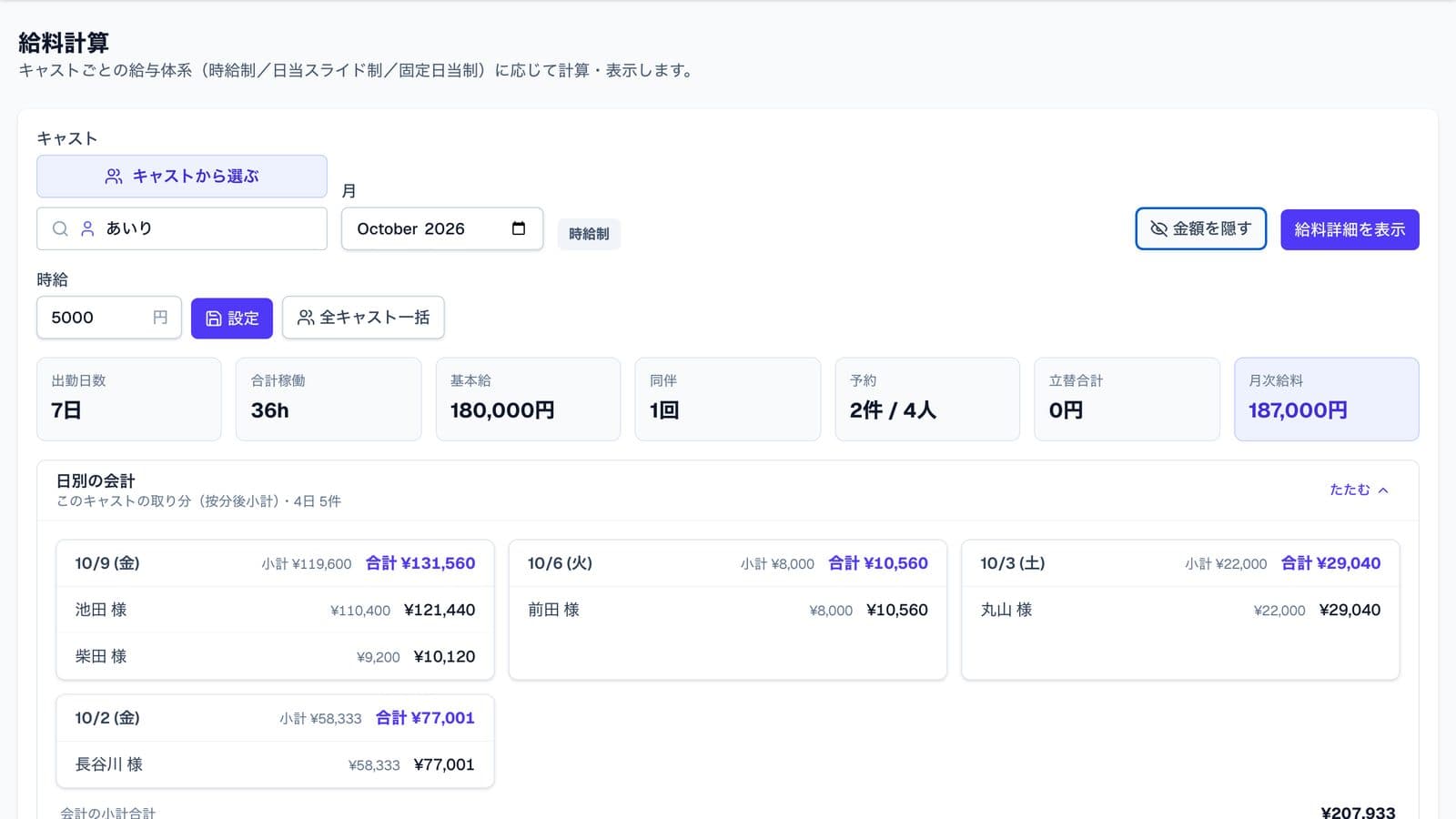This screenshot has height=819, width=1456.
Task: Click the ¥207,933 subtotal sum
Action: coord(1358,812)
